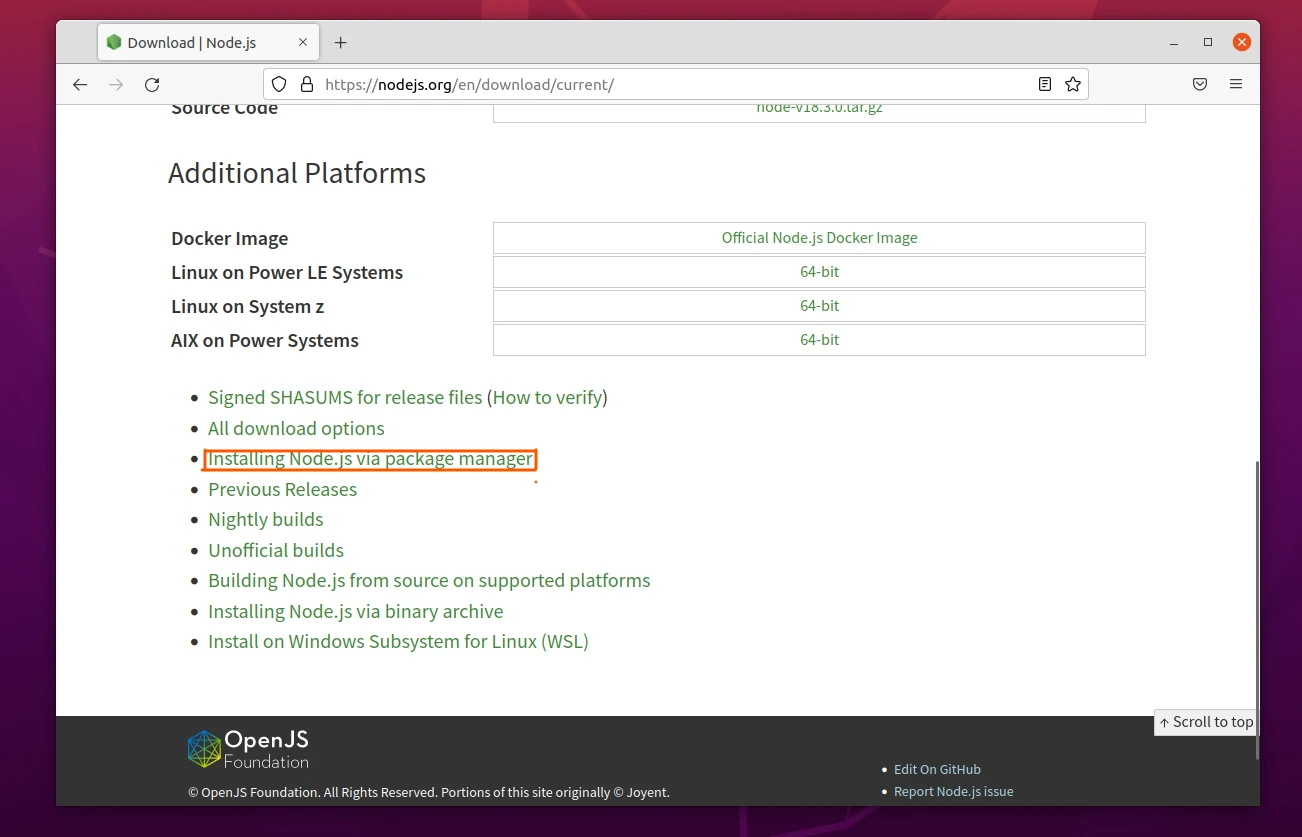Click the page reload icon
1302x837 pixels.
point(152,85)
